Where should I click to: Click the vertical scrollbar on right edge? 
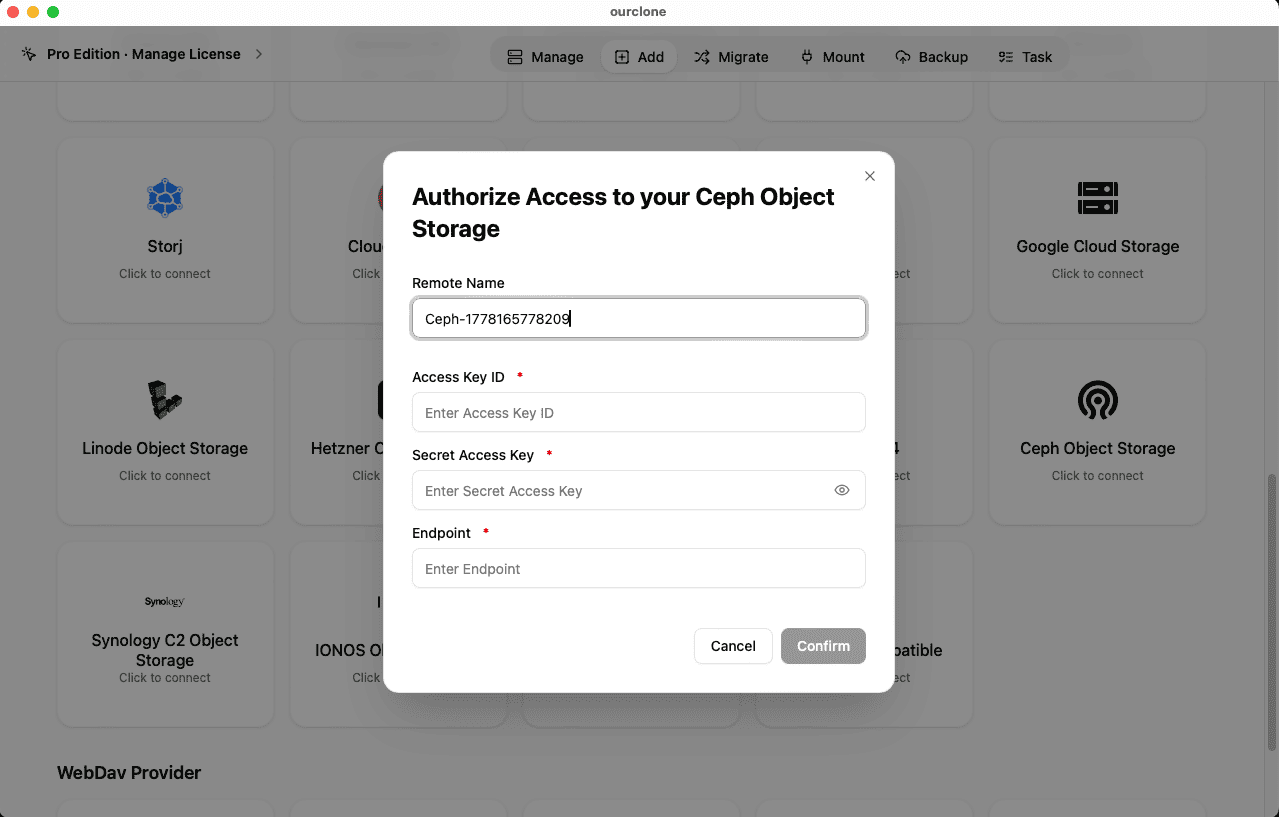(x=1272, y=612)
